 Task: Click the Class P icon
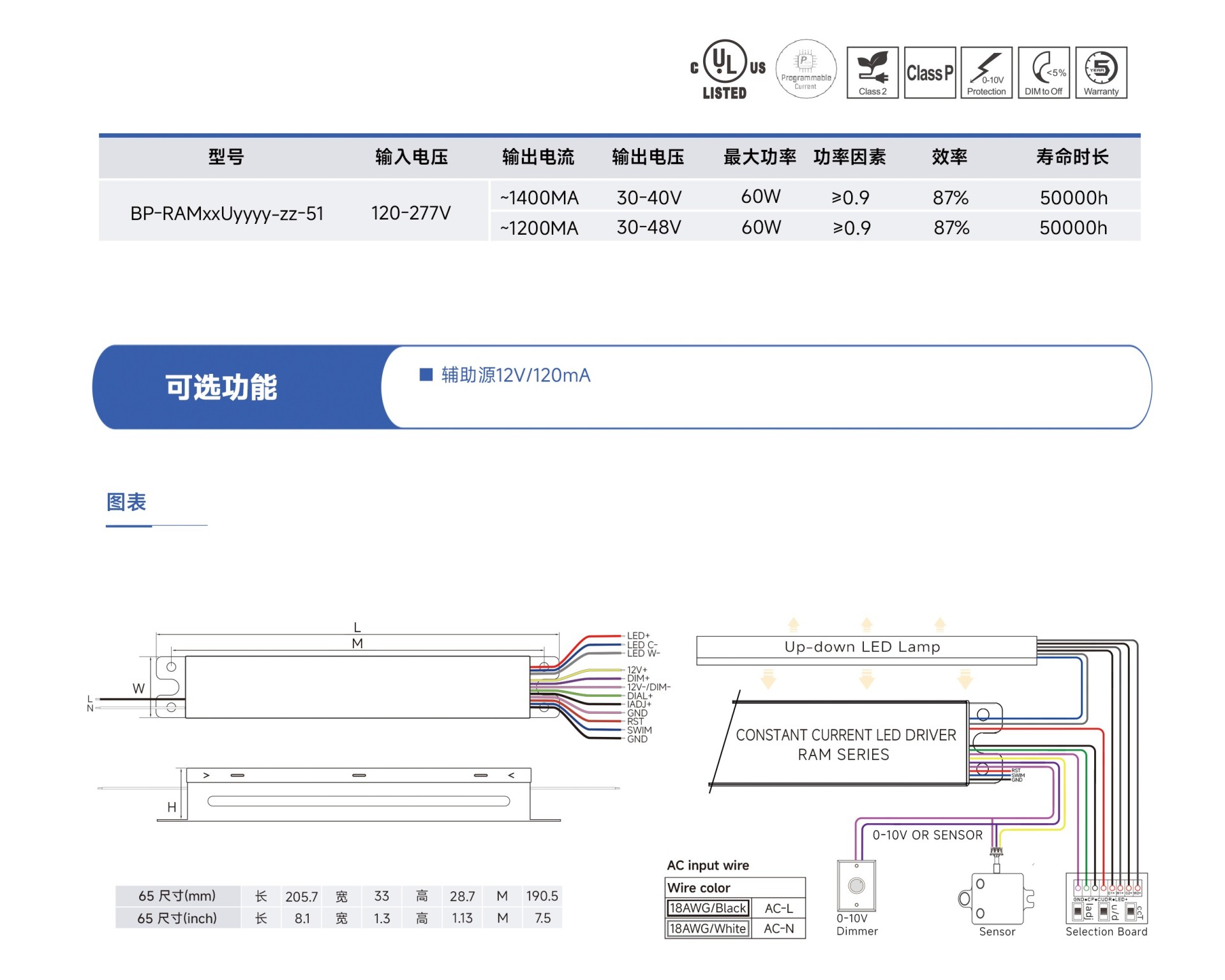click(x=930, y=72)
